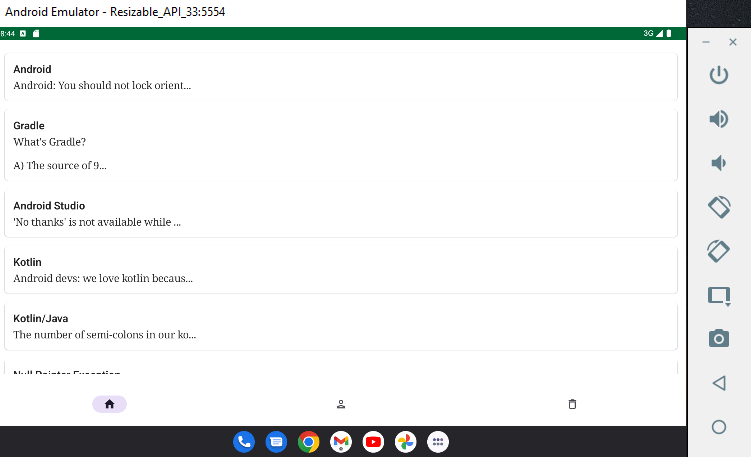Rotate the device right
Viewport: 751px width, 457px height.
[718, 251]
